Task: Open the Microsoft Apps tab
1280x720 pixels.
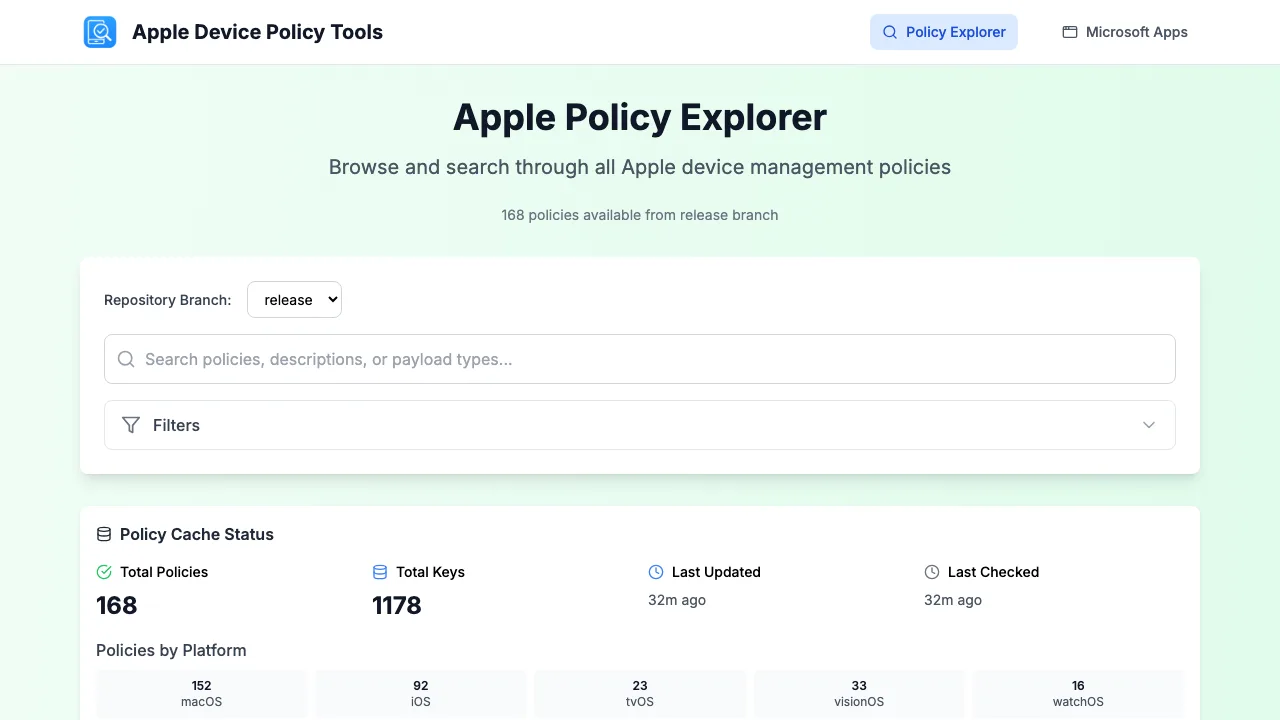Action: (1125, 32)
